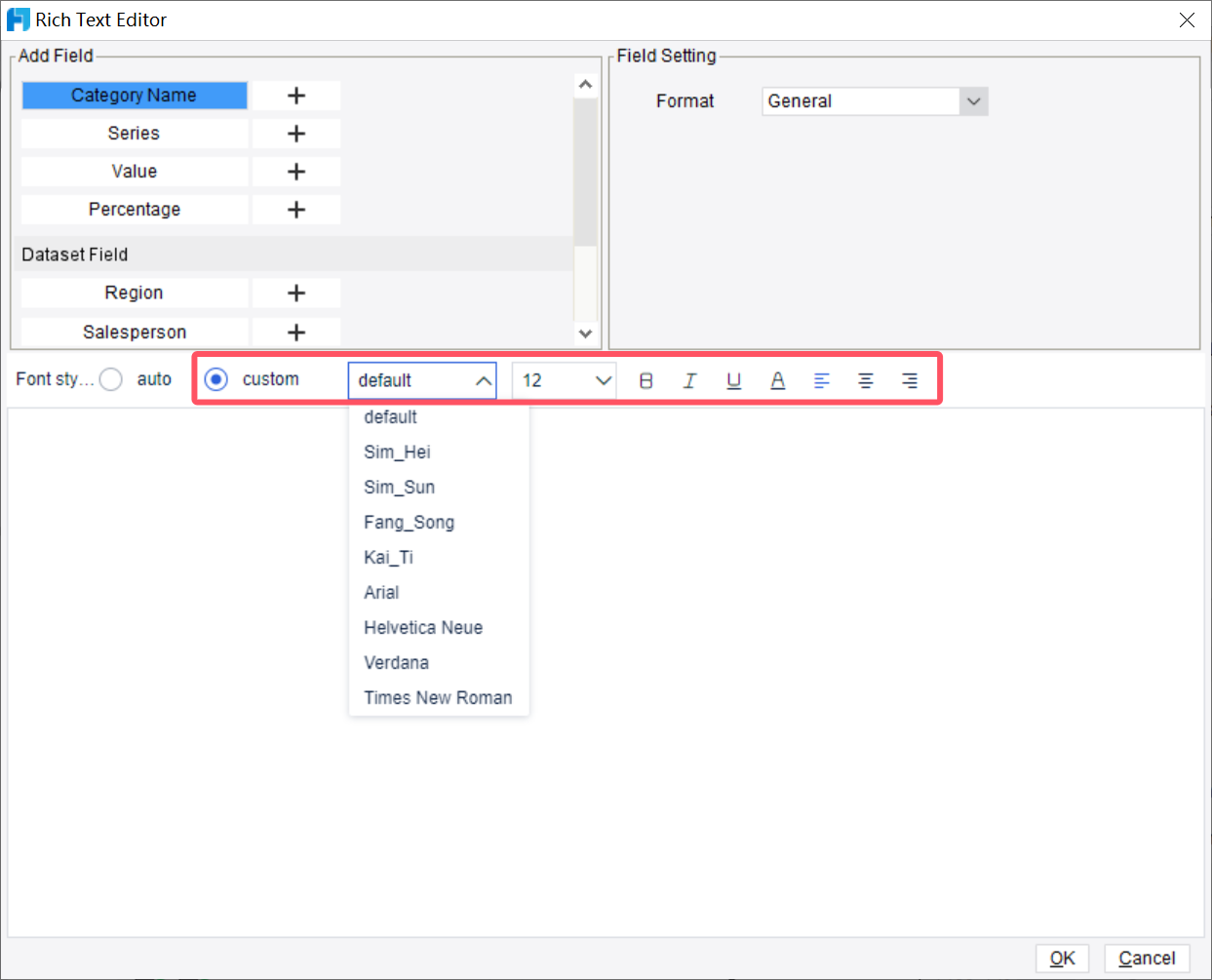This screenshot has height=980, width=1212.
Task: Add the Salesperson dataset field with plus
Action: (296, 332)
